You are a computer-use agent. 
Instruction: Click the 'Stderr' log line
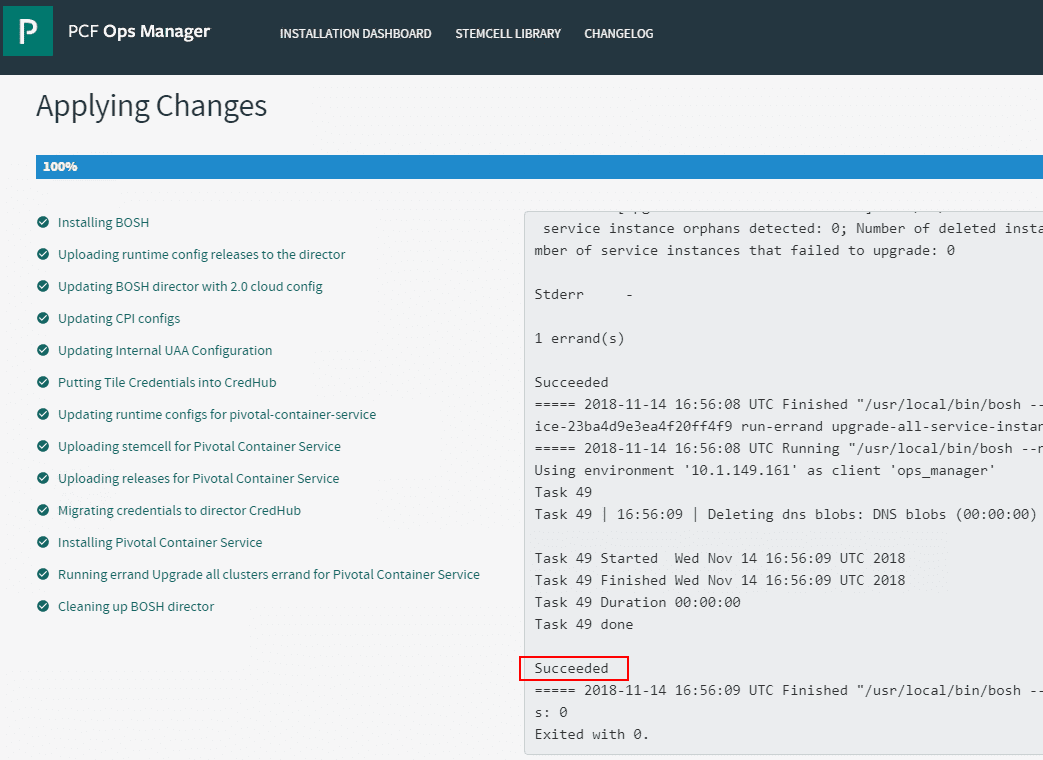tap(583, 295)
